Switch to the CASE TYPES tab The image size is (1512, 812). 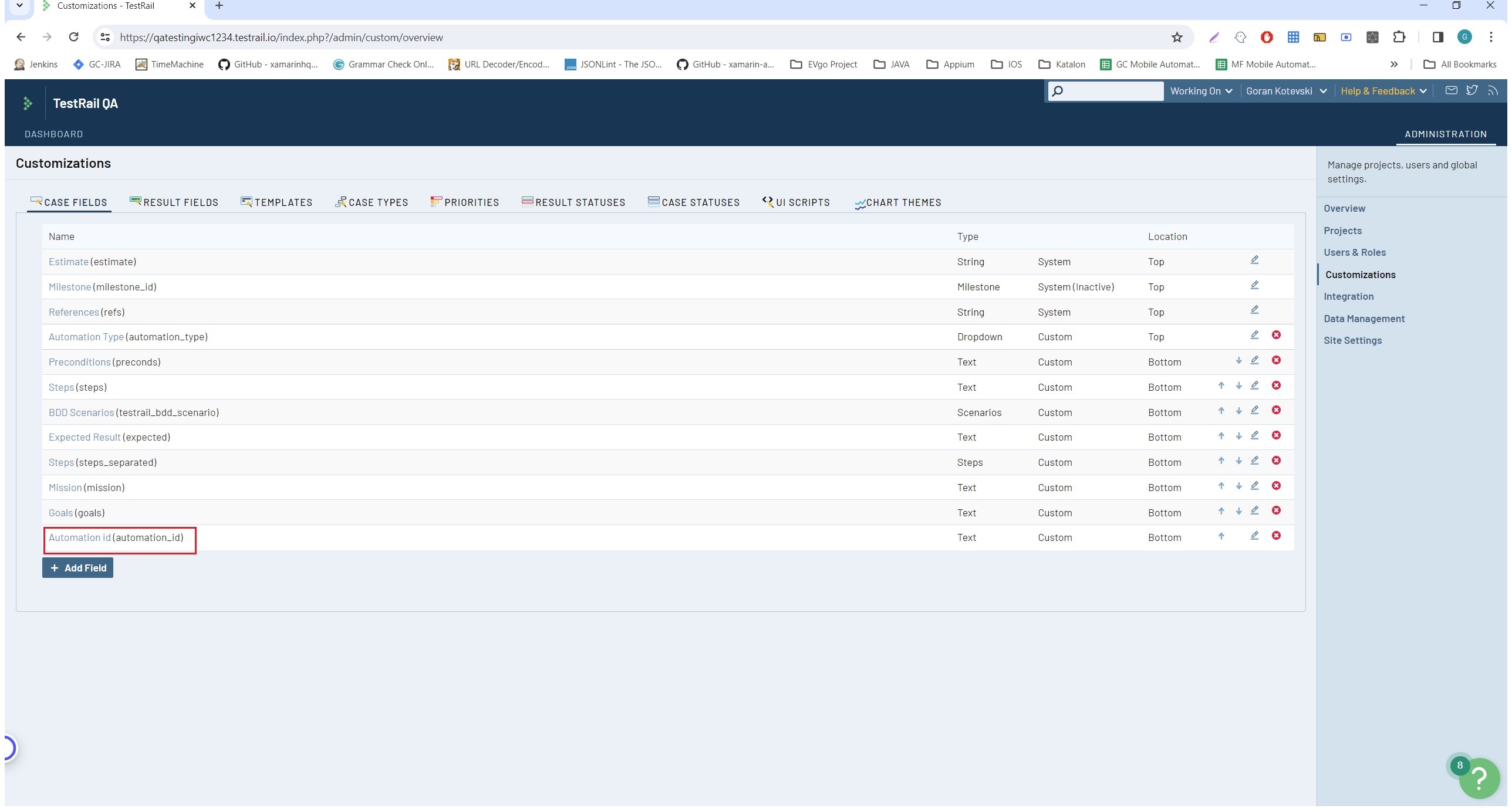371,202
